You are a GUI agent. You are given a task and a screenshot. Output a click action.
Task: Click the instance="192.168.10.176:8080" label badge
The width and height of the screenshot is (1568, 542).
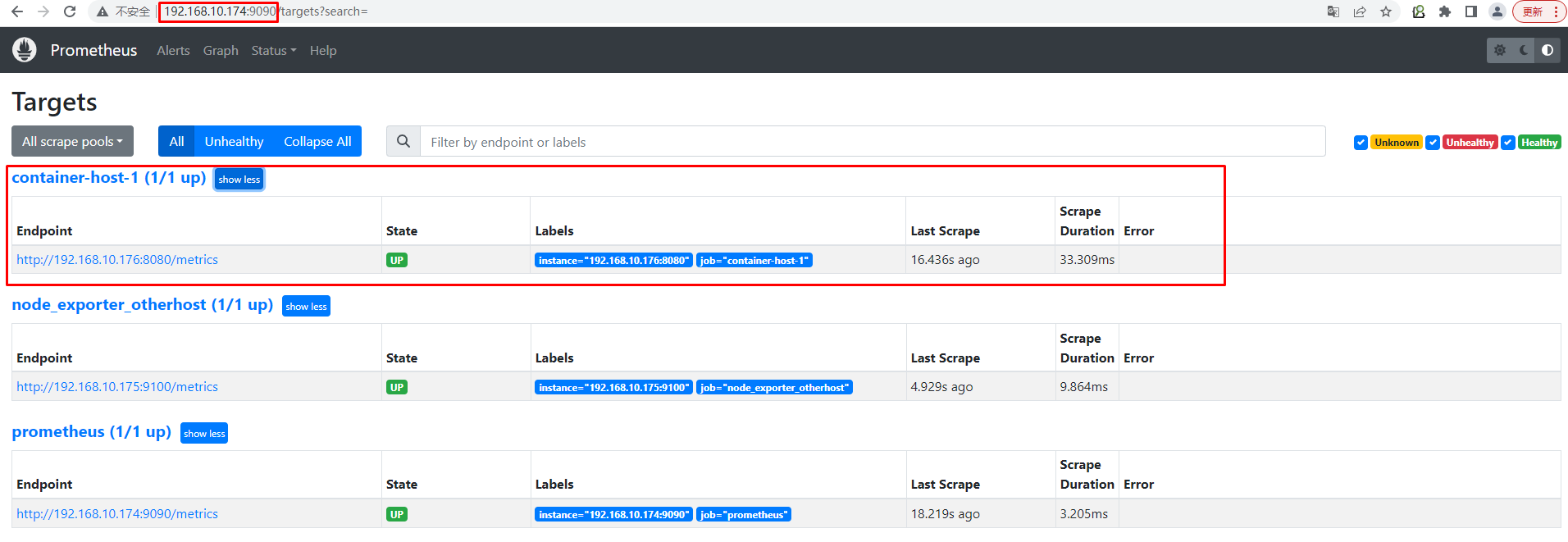614,260
